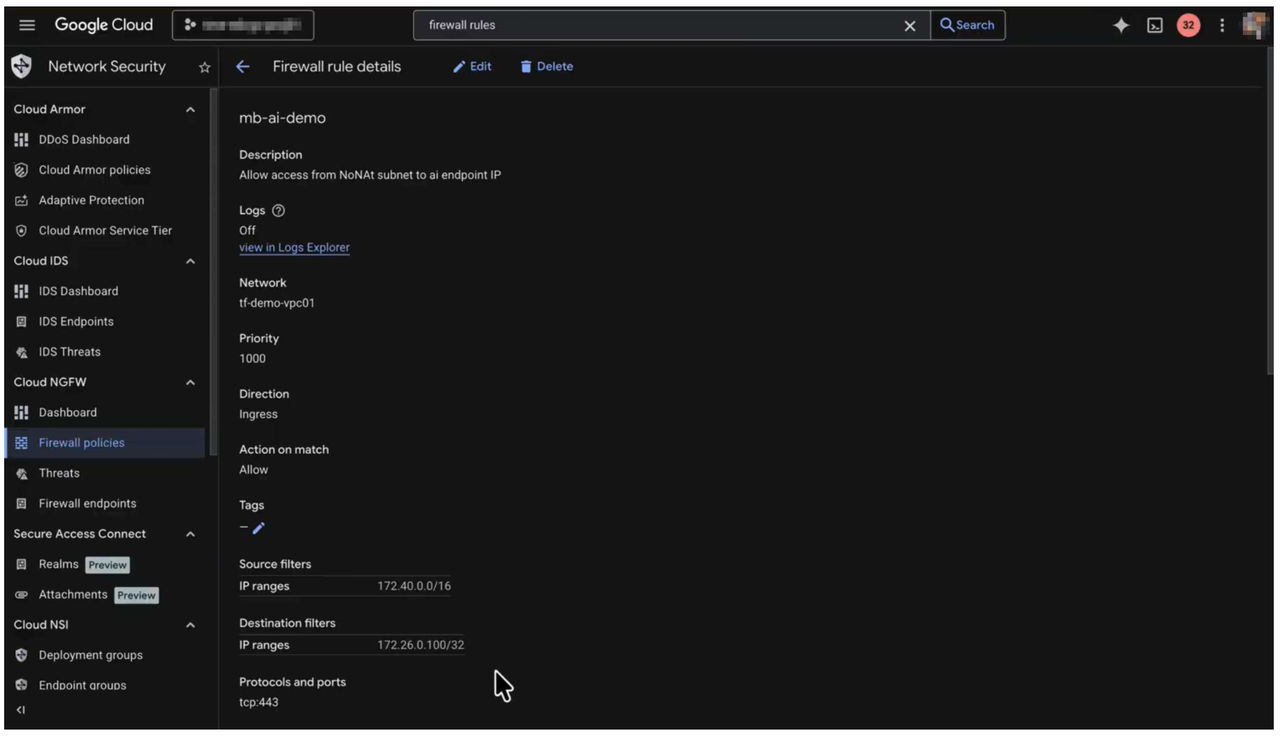This screenshot has width=1280, height=737.
Task: Click the Network Security shield icon
Action: (x=21, y=67)
